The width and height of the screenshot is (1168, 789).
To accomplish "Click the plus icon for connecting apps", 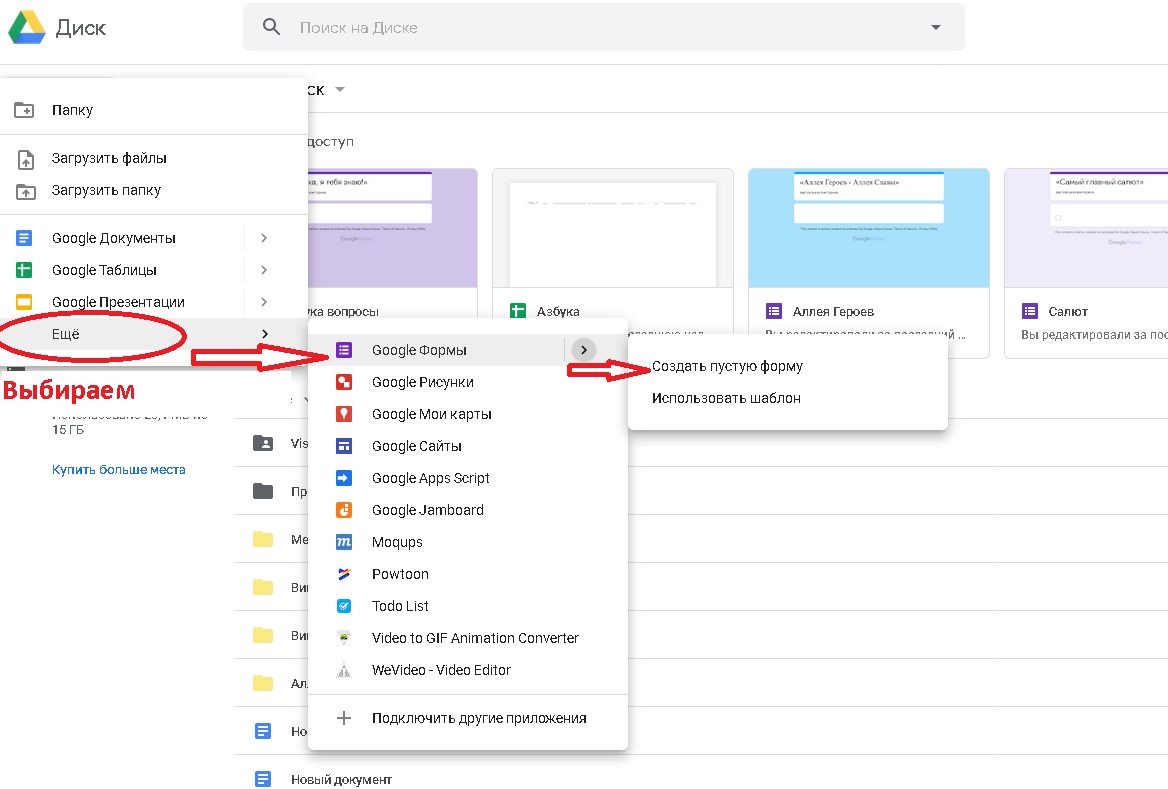I will 343,718.
